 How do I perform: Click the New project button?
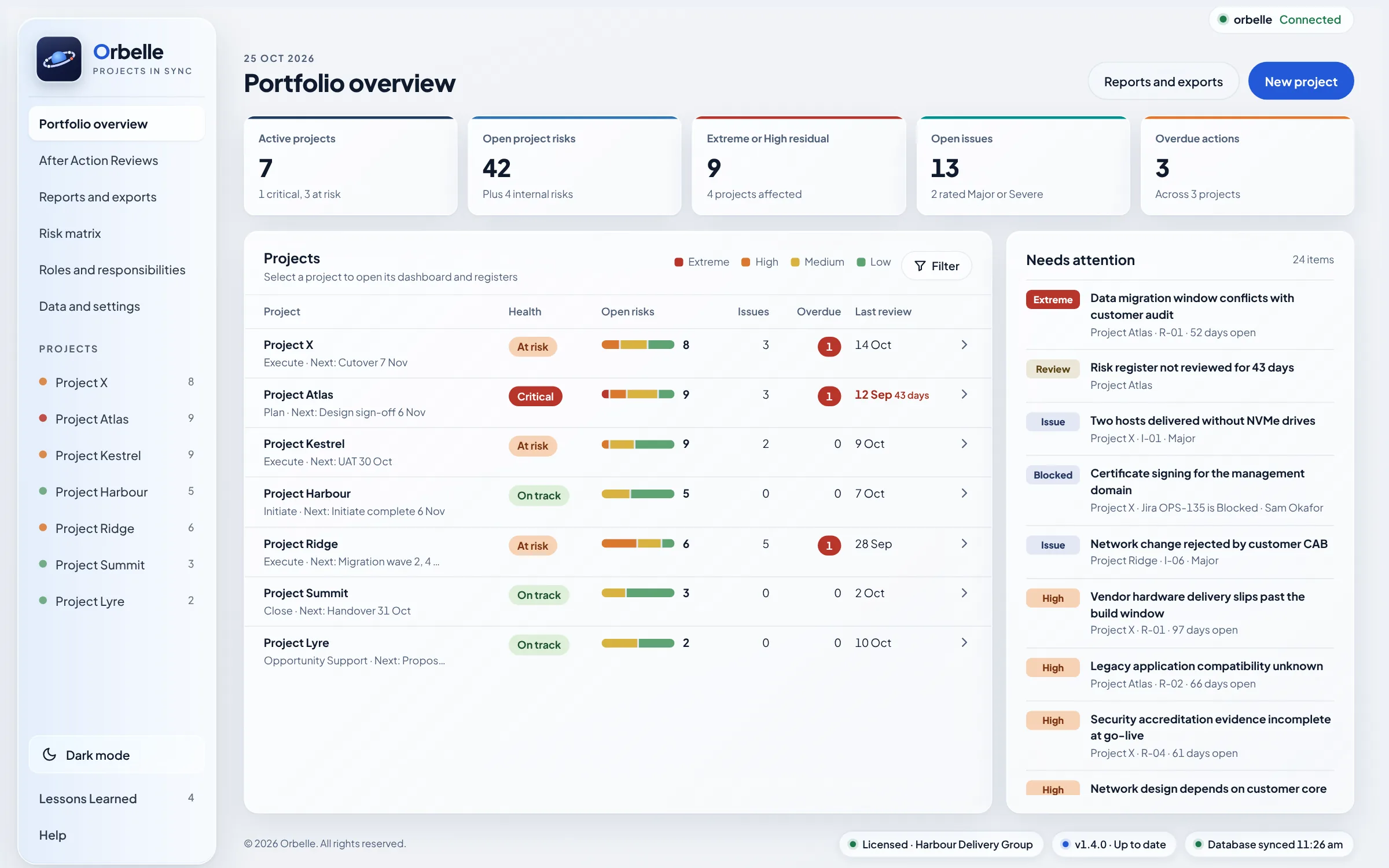coord(1300,82)
